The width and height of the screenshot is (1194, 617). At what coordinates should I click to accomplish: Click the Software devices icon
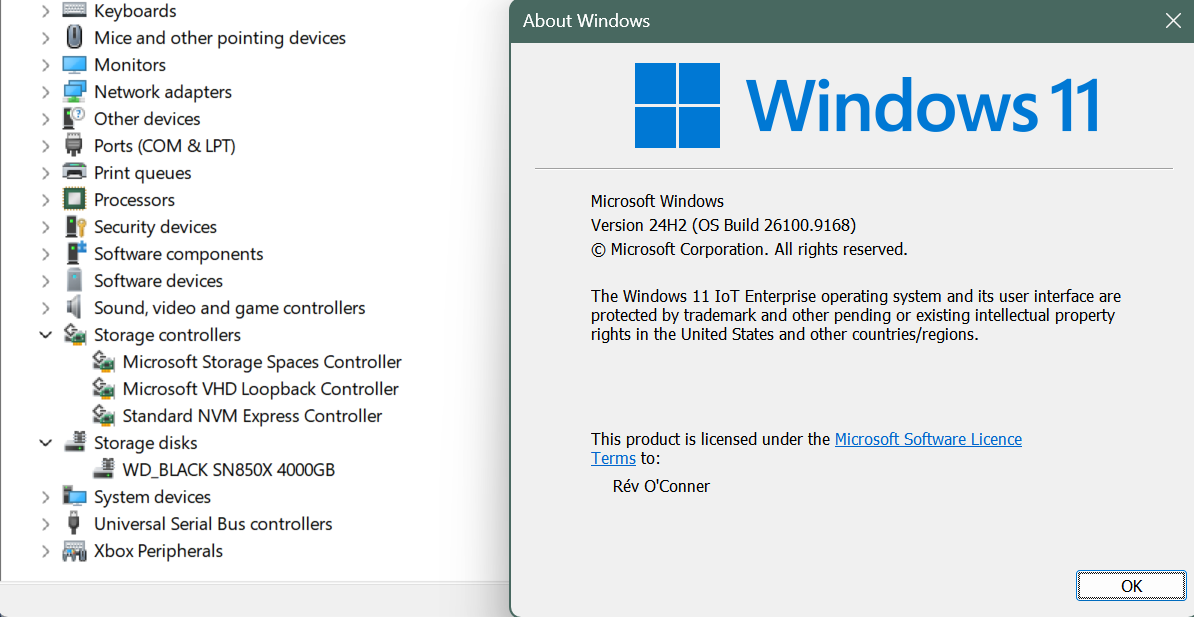pos(74,281)
